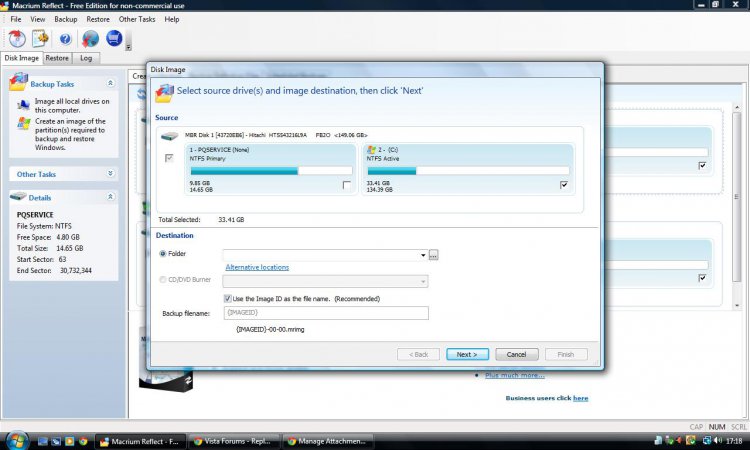Toggle the whole disk checkbox for Disk 1
The height and width of the screenshot is (450, 750).
pyautogui.click(x=169, y=157)
